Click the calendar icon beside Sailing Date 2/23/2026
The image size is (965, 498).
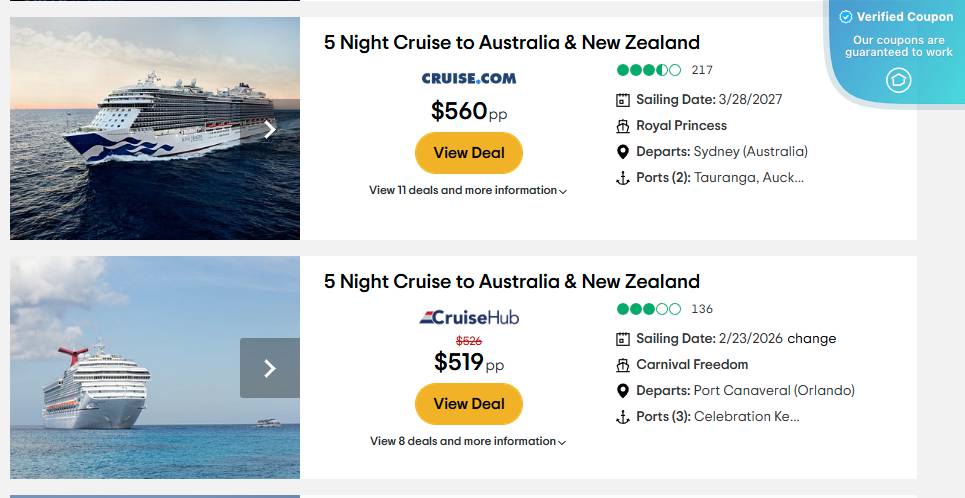click(623, 339)
